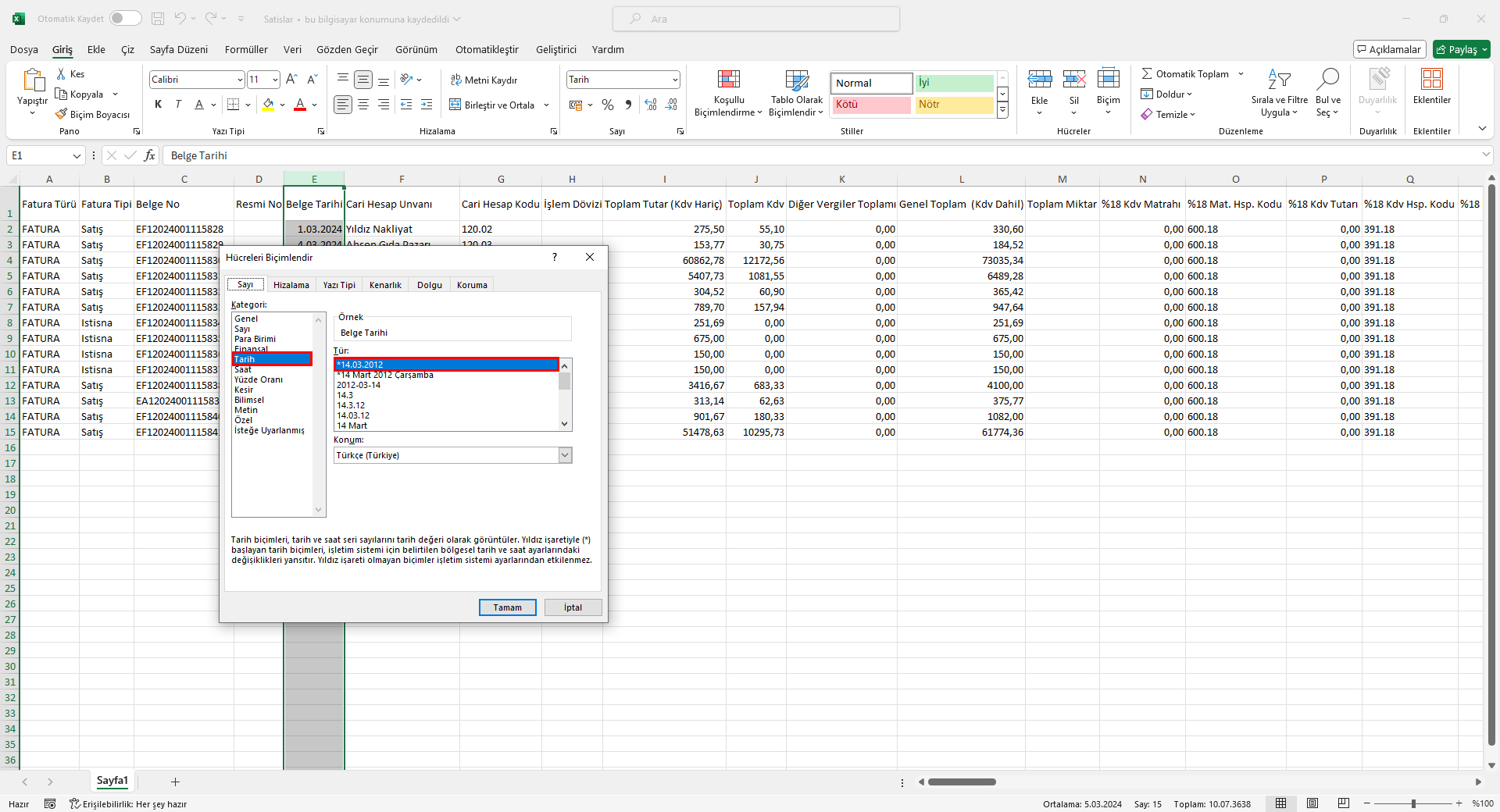Viewport: 1500px width, 812px height.
Task: Switch to the Dolgu dialog tab
Action: (429, 285)
